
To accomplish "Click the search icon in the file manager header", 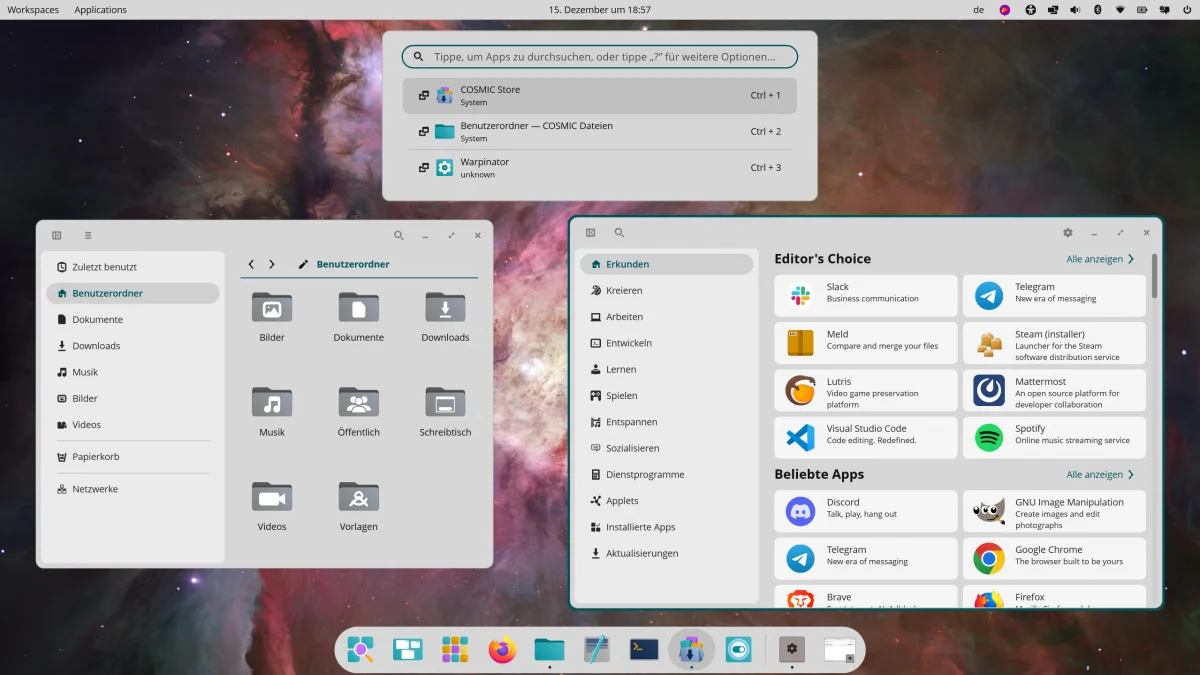I will tap(399, 236).
